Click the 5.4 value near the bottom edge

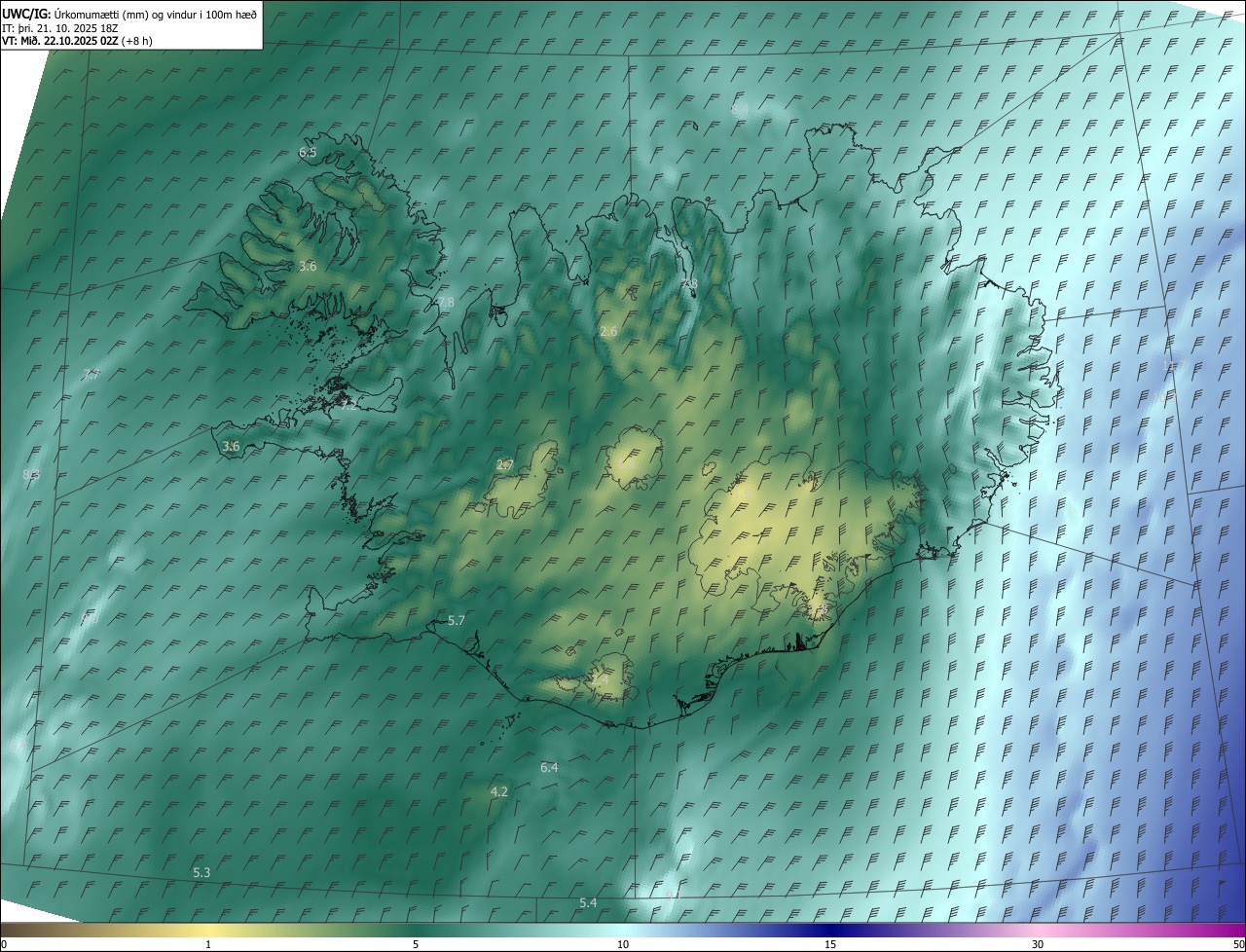tap(588, 903)
